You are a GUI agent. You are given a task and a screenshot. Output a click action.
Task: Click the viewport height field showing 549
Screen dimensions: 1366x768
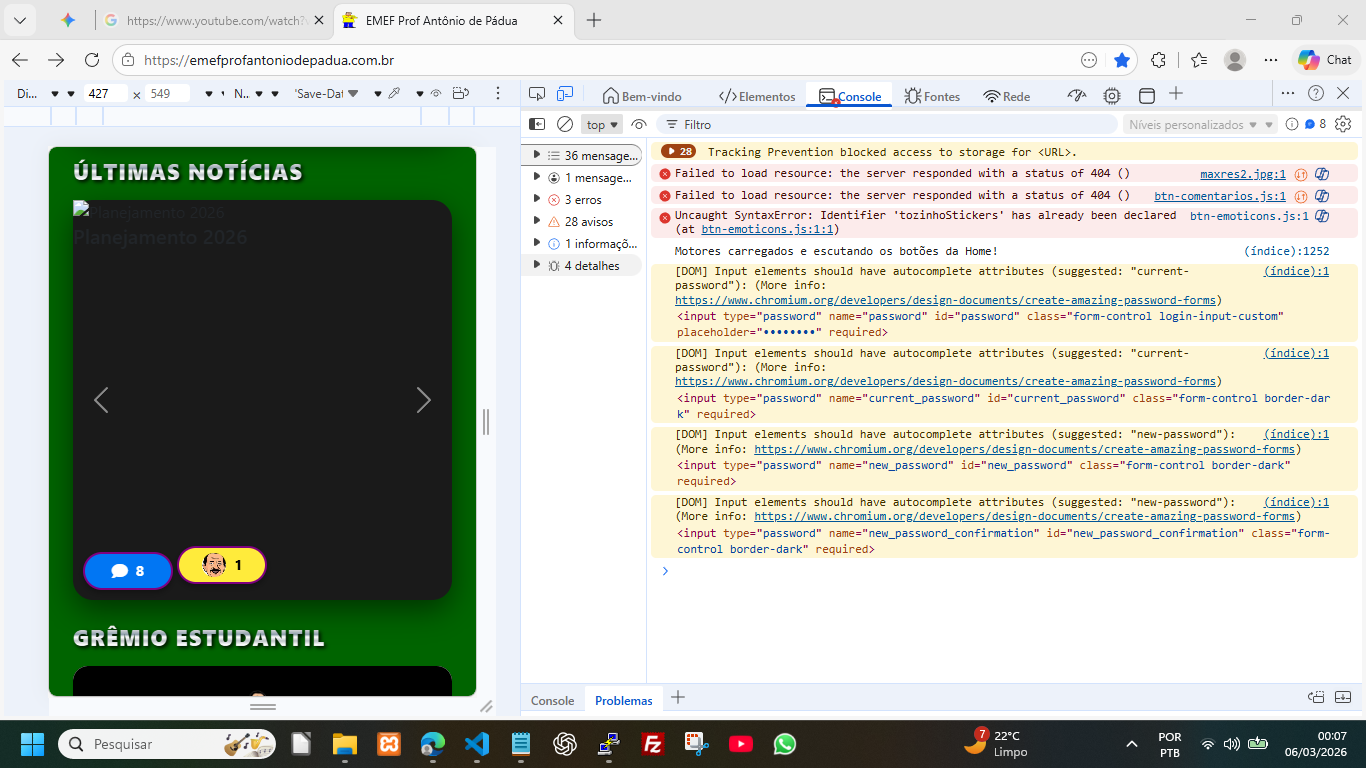167,94
